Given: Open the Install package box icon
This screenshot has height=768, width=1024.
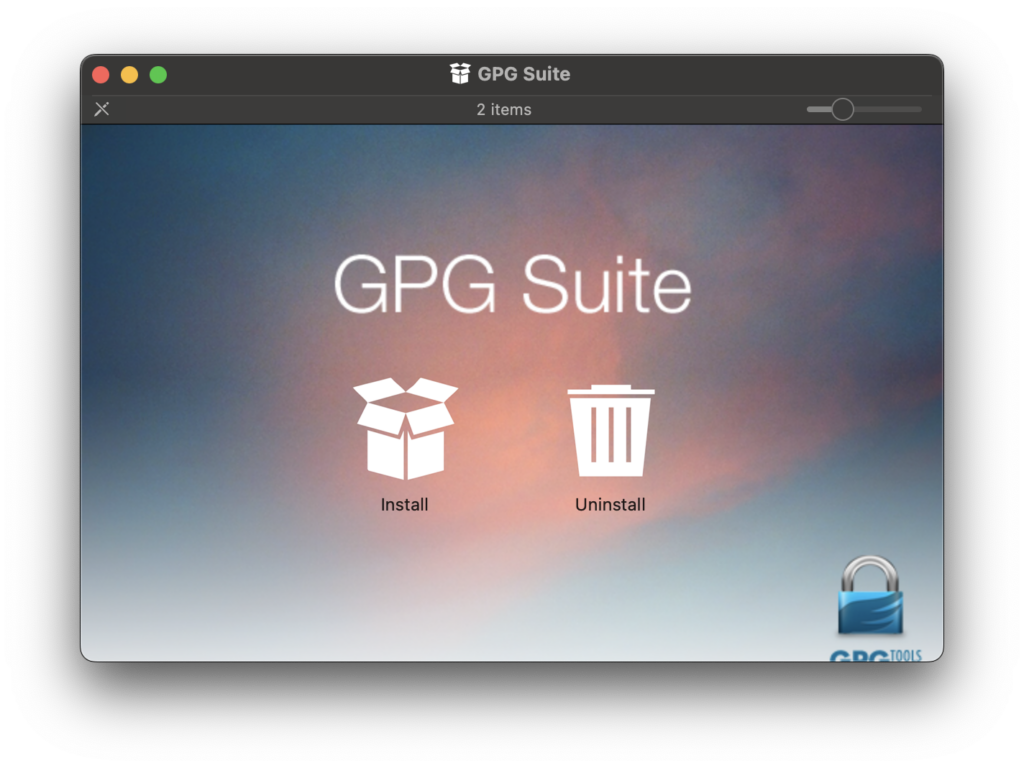Looking at the screenshot, I should click(x=405, y=429).
